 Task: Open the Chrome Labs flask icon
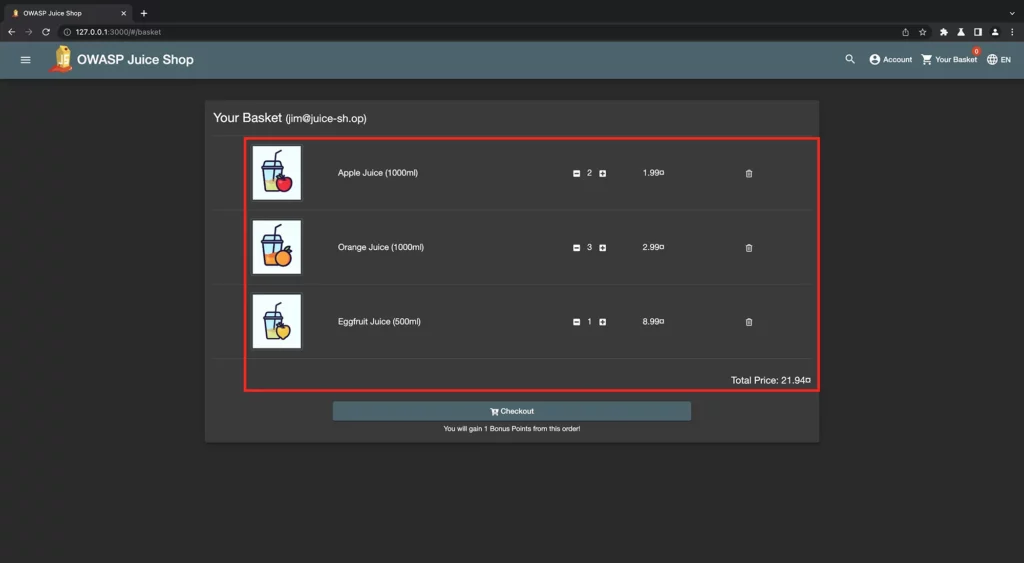(961, 32)
